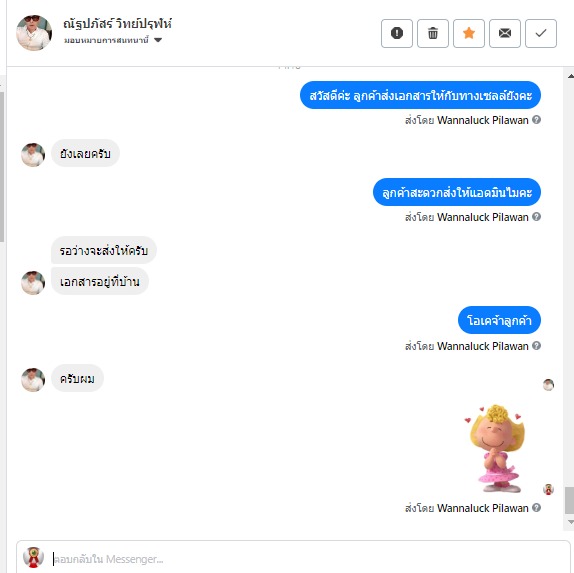Click customer avatar next to ยังเลยครับ message
The width and height of the screenshot is (574, 573).
(33, 155)
